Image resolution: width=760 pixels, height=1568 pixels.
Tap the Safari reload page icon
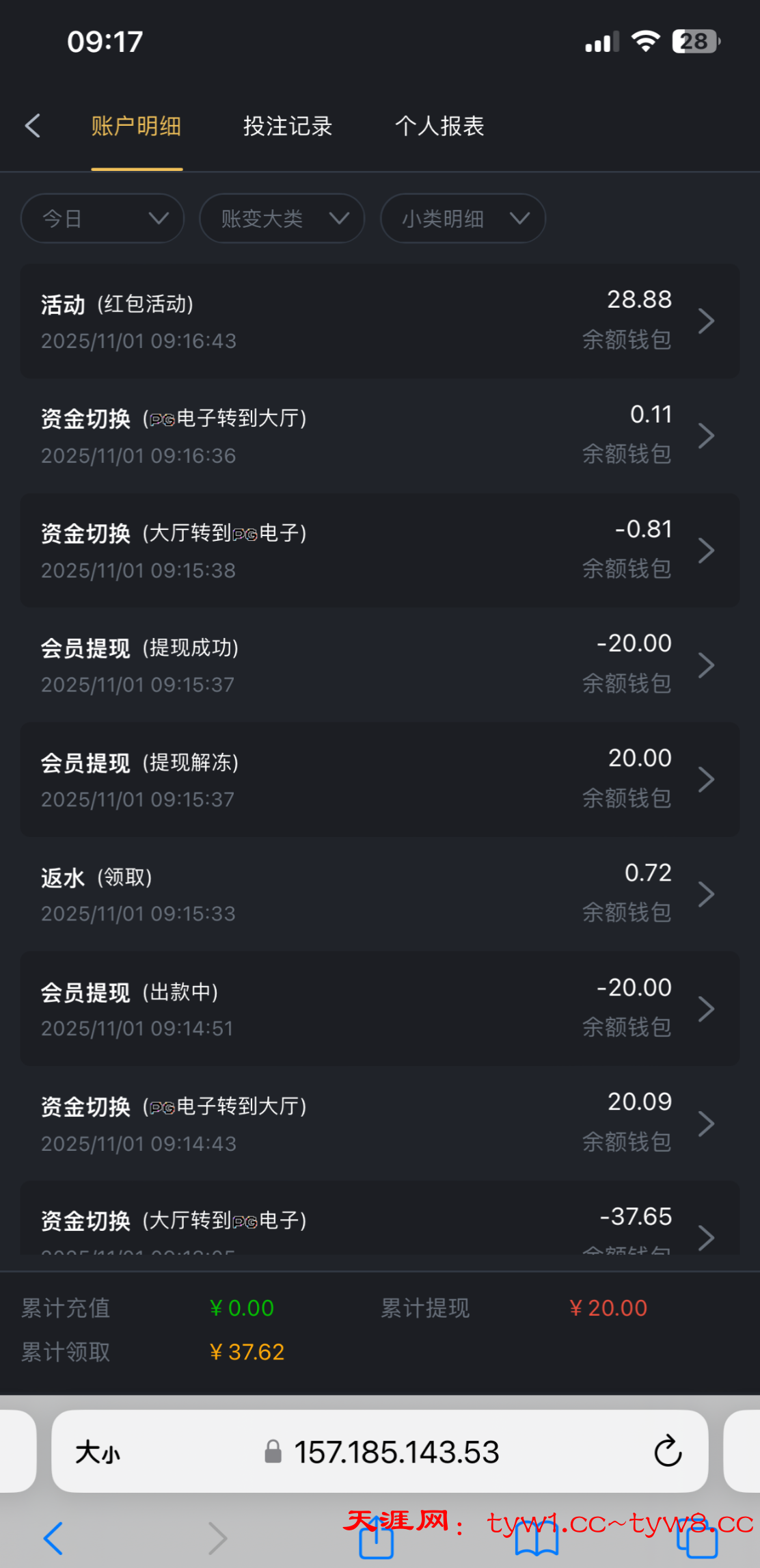pos(667,1451)
